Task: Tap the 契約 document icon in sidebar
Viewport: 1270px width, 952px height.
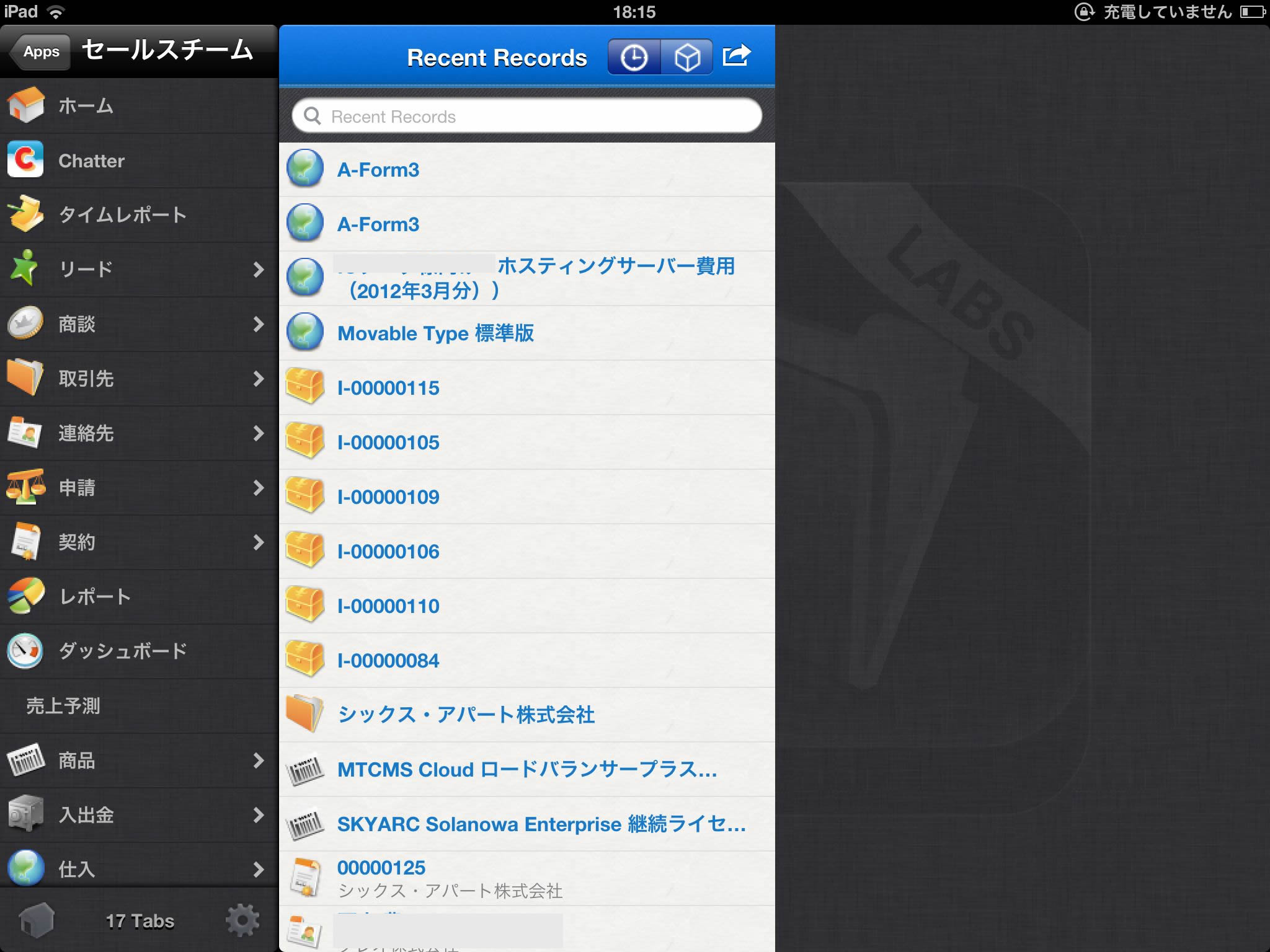Action: pos(26,541)
